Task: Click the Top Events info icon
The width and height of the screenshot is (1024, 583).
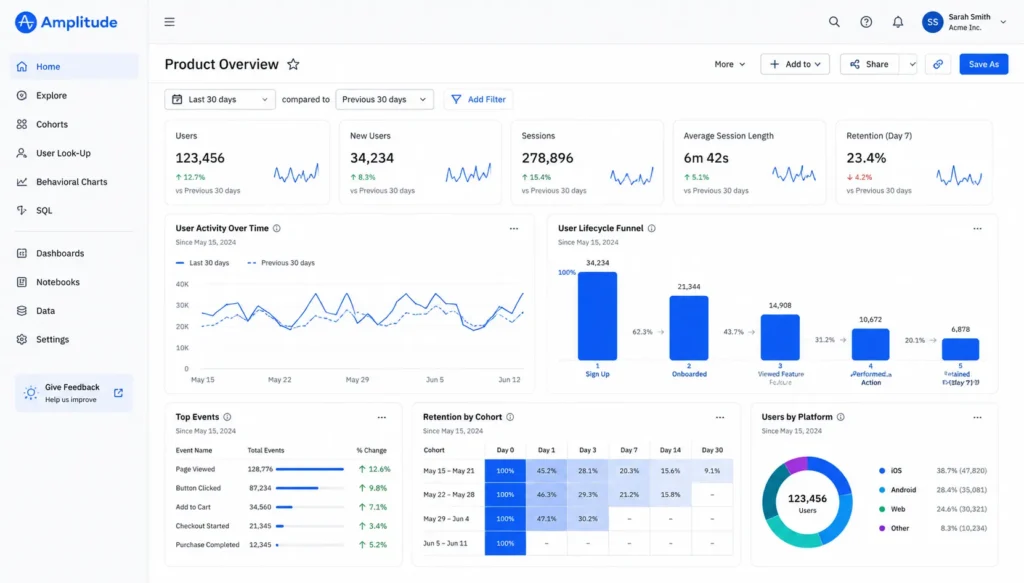Action: coord(227,417)
